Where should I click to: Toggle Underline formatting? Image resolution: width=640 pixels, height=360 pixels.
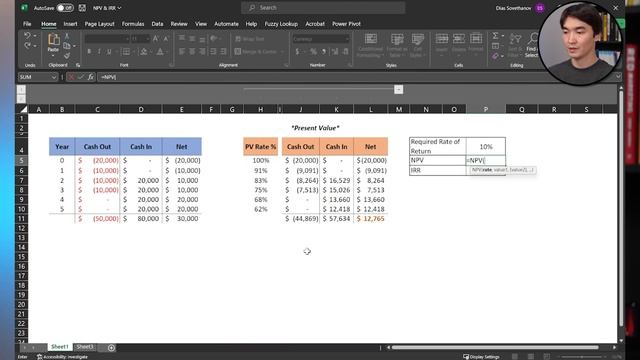109,52
